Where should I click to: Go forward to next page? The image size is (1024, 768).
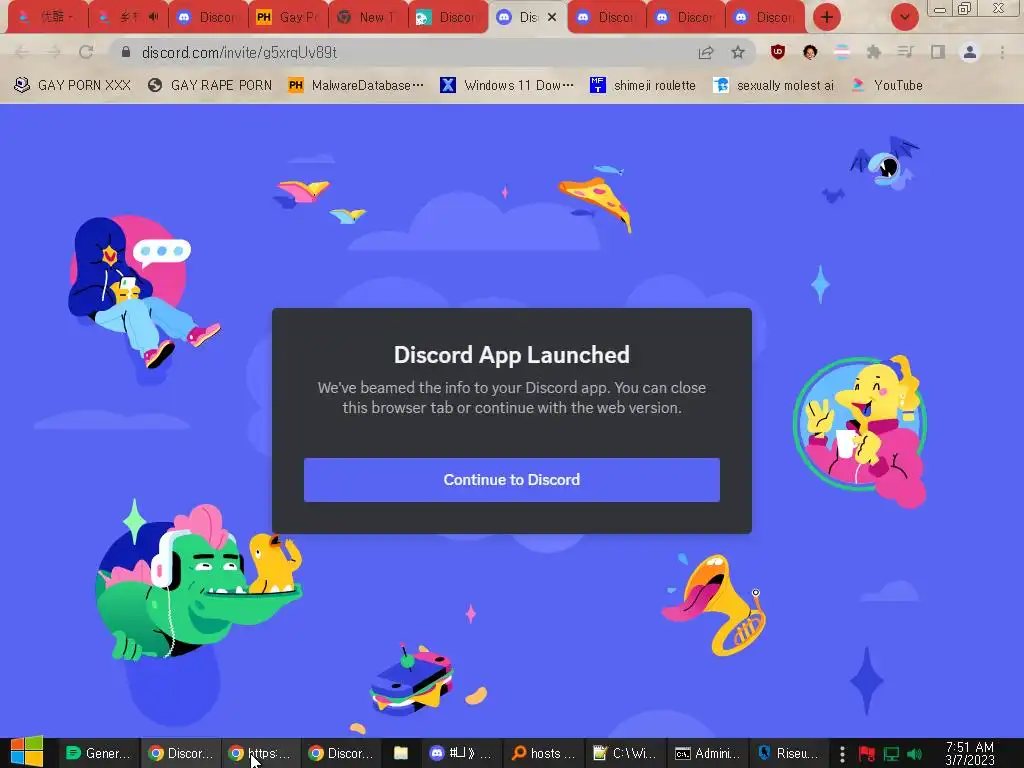pyautogui.click(x=54, y=52)
